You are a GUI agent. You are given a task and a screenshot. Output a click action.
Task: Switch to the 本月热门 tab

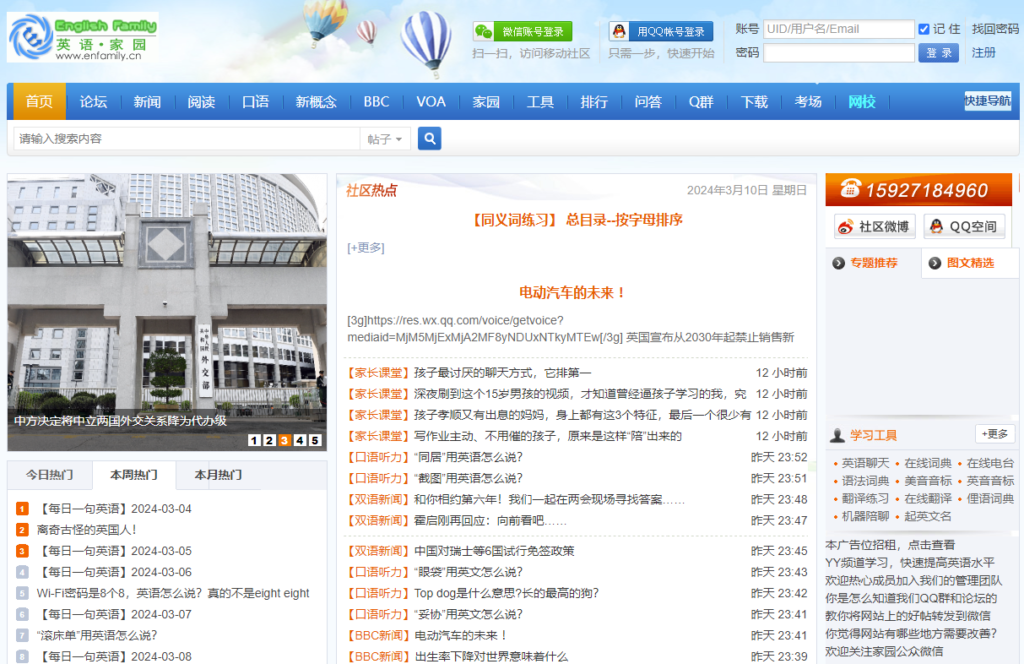coord(218,475)
